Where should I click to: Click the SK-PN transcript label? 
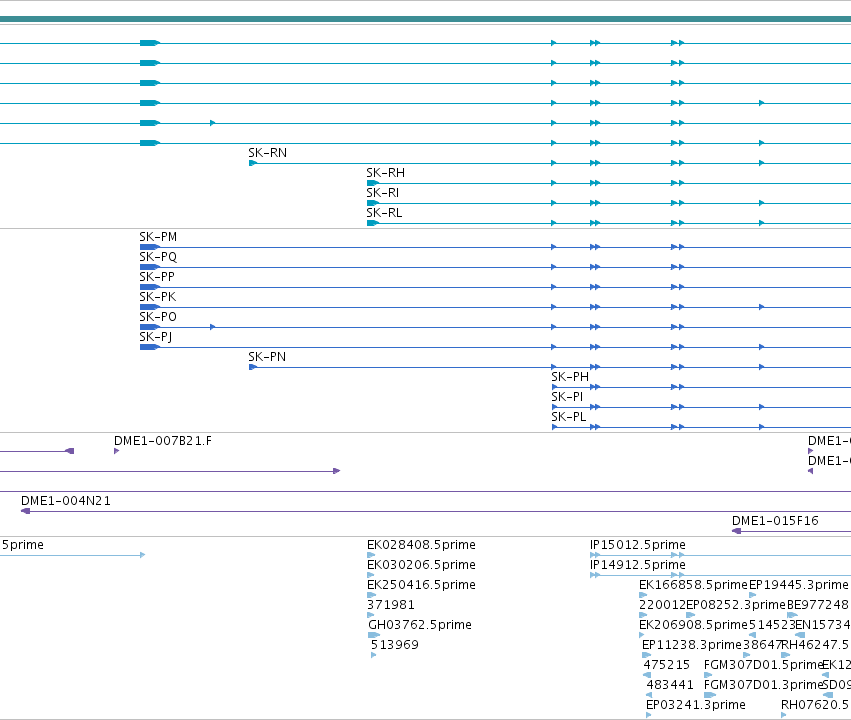pyautogui.click(x=267, y=357)
